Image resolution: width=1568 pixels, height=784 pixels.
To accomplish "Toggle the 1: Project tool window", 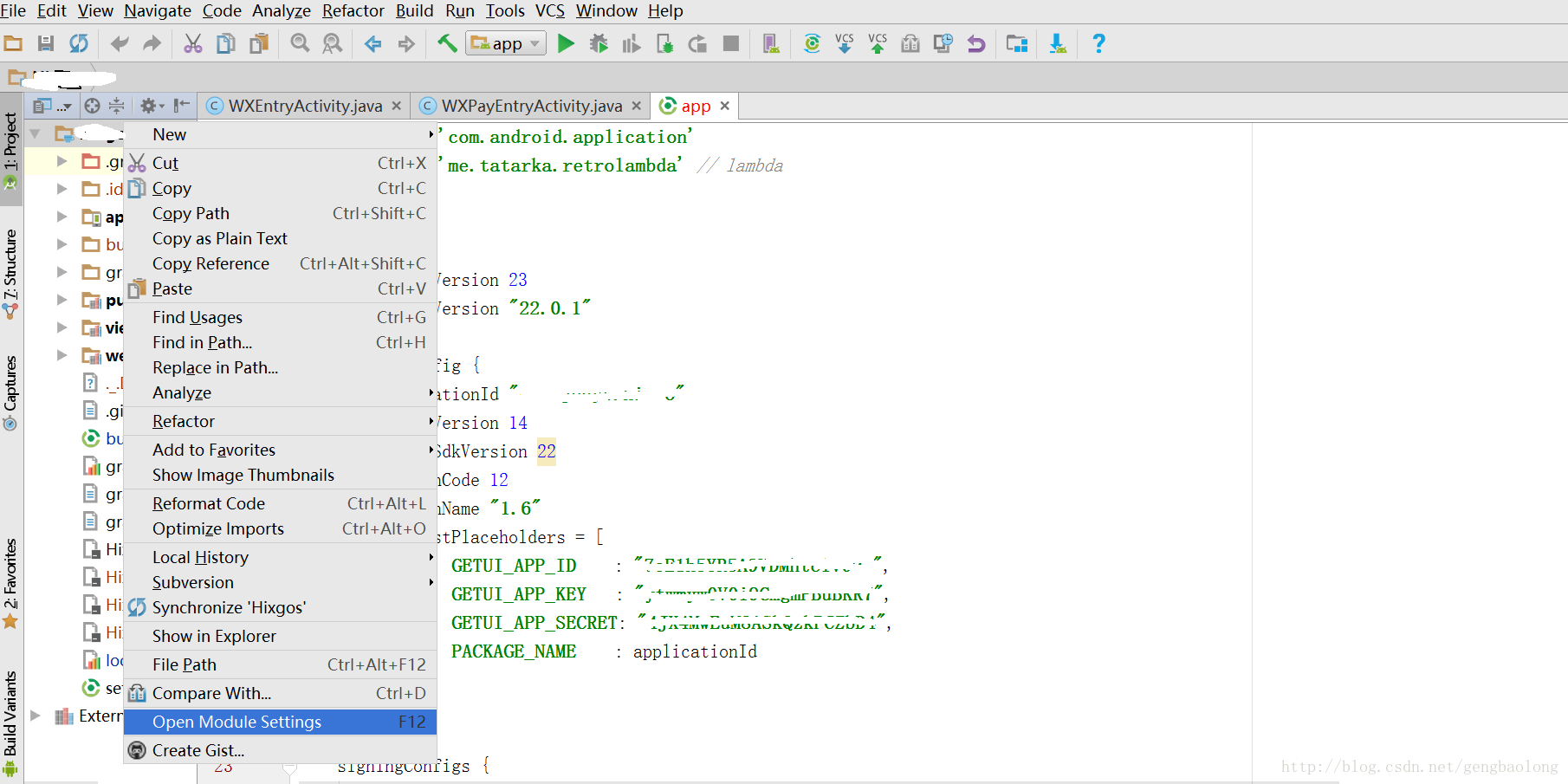I will point(10,149).
